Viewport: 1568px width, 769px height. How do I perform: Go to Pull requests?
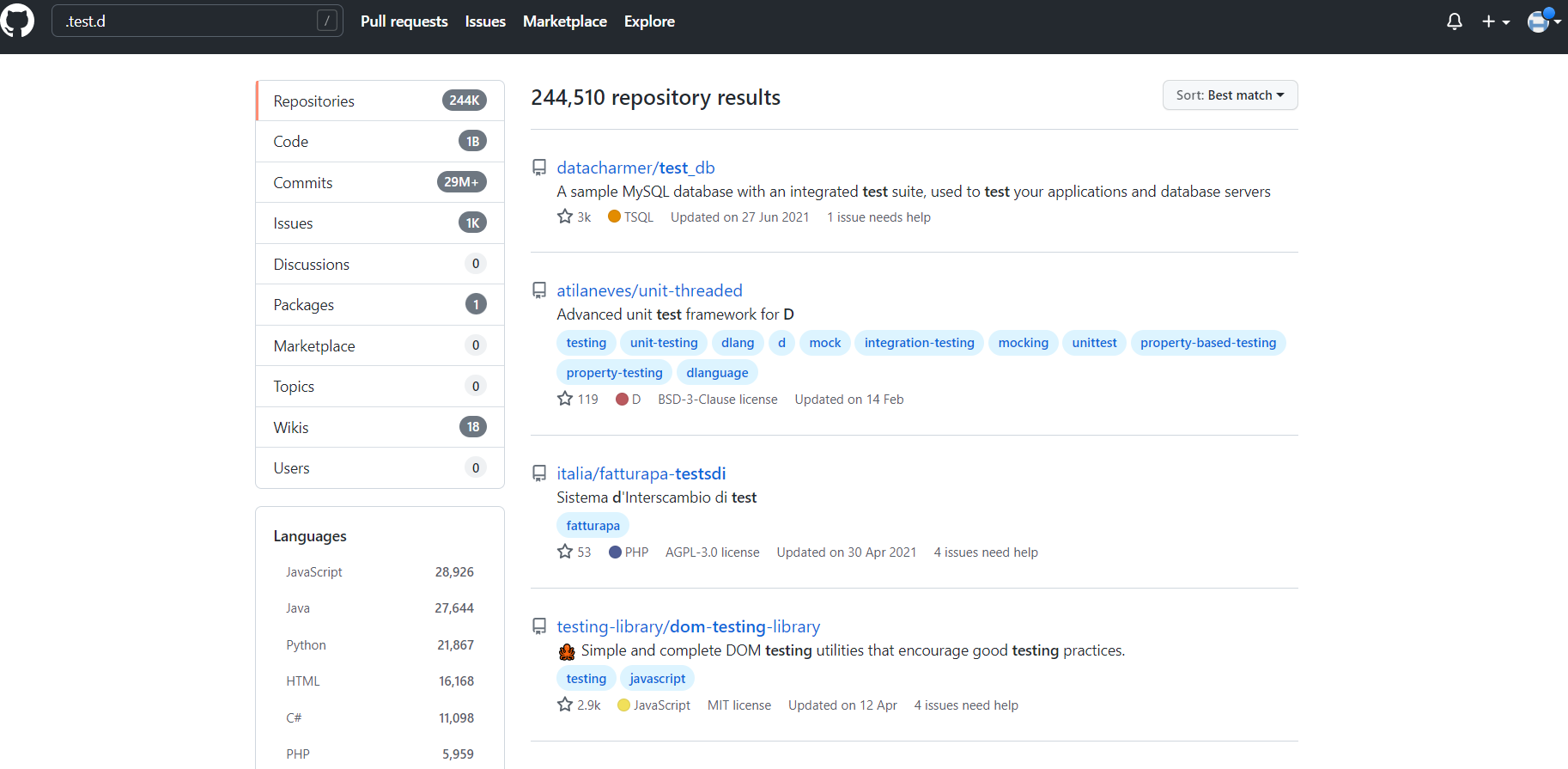404,21
